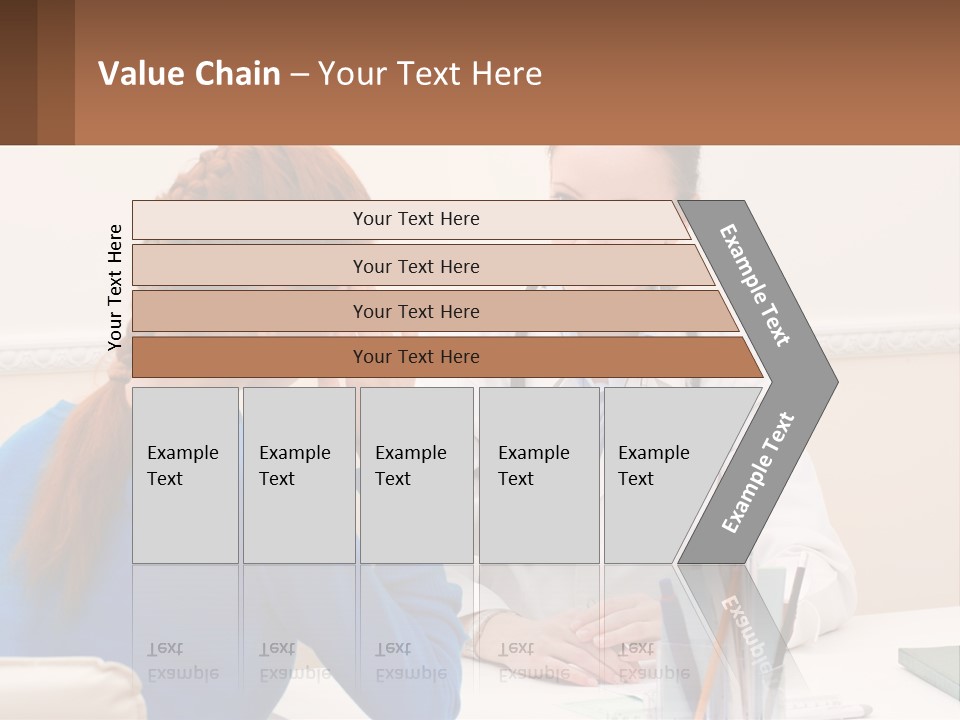Screen dimensions: 960x720
Task: Select the middle gray "Example Text" box
Action: 416,475
